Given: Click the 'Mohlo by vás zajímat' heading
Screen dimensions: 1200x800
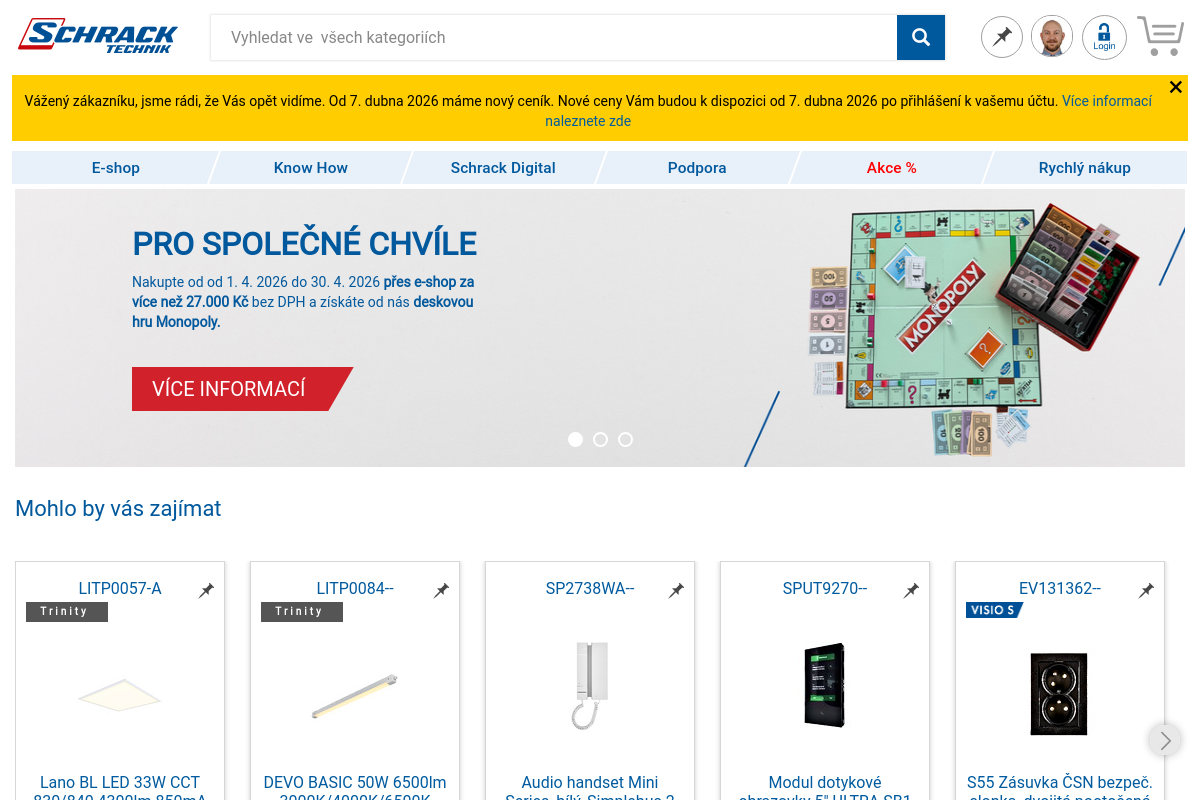Looking at the screenshot, I should [118, 508].
